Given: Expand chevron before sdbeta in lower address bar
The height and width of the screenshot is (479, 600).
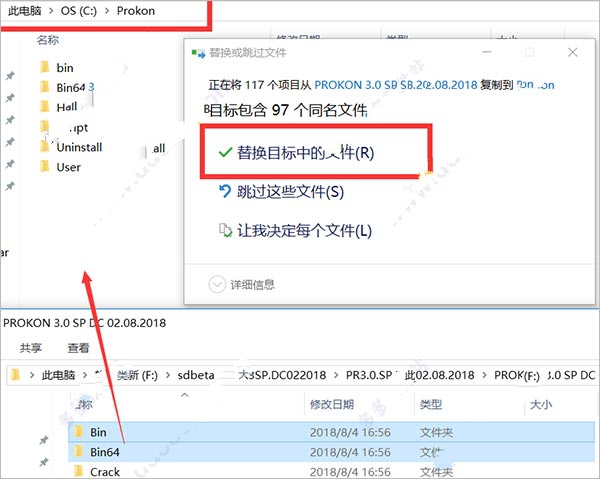Looking at the screenshot, I should click(168, 375).
